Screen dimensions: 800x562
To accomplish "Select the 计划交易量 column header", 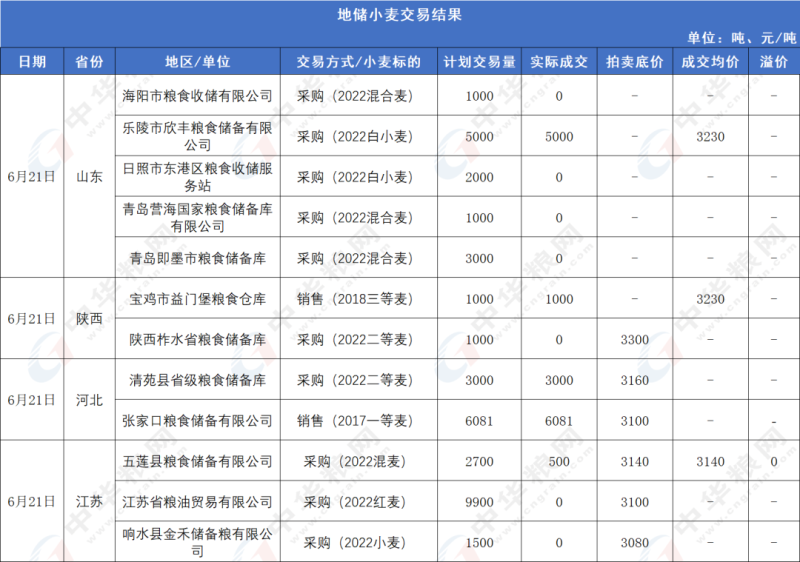I will 479,61.
